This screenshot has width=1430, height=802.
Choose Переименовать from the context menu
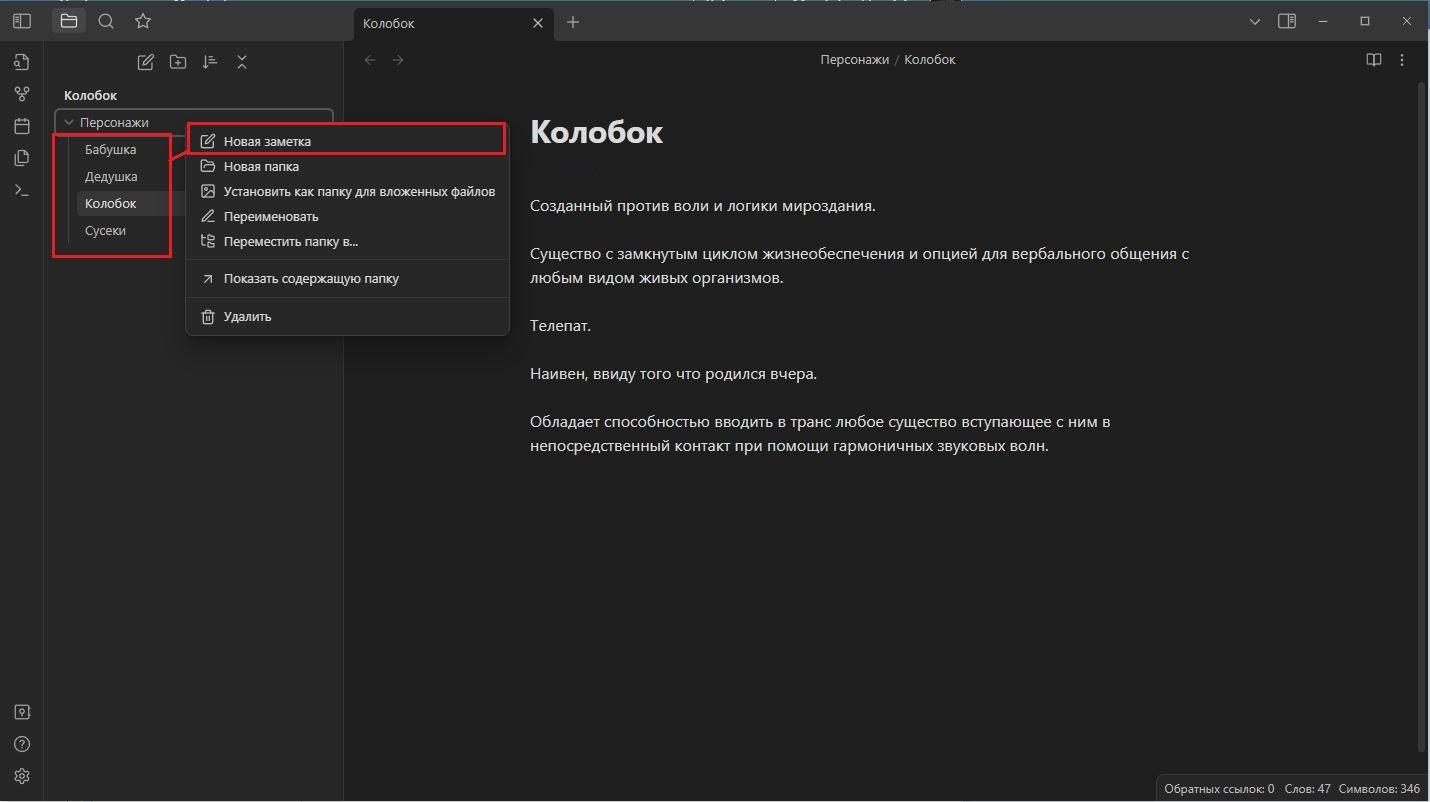[x=270, y=216]
